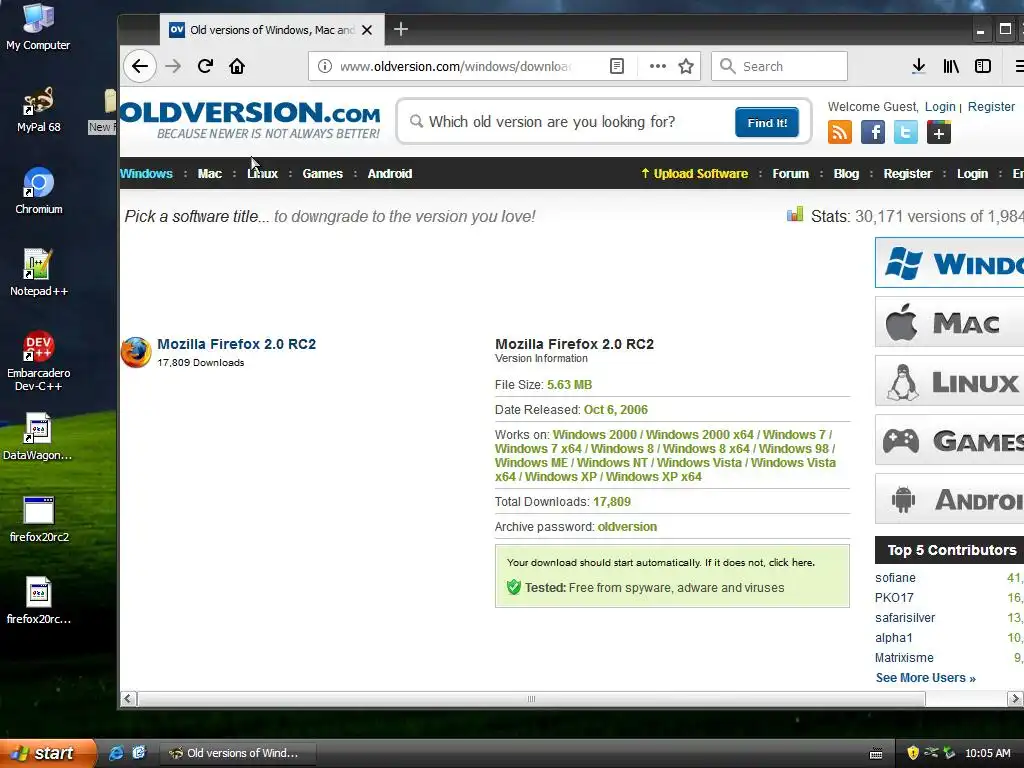Close the Old versions of Windows tab
This screenshot has width=1024, height=768.
coord(367,30)
